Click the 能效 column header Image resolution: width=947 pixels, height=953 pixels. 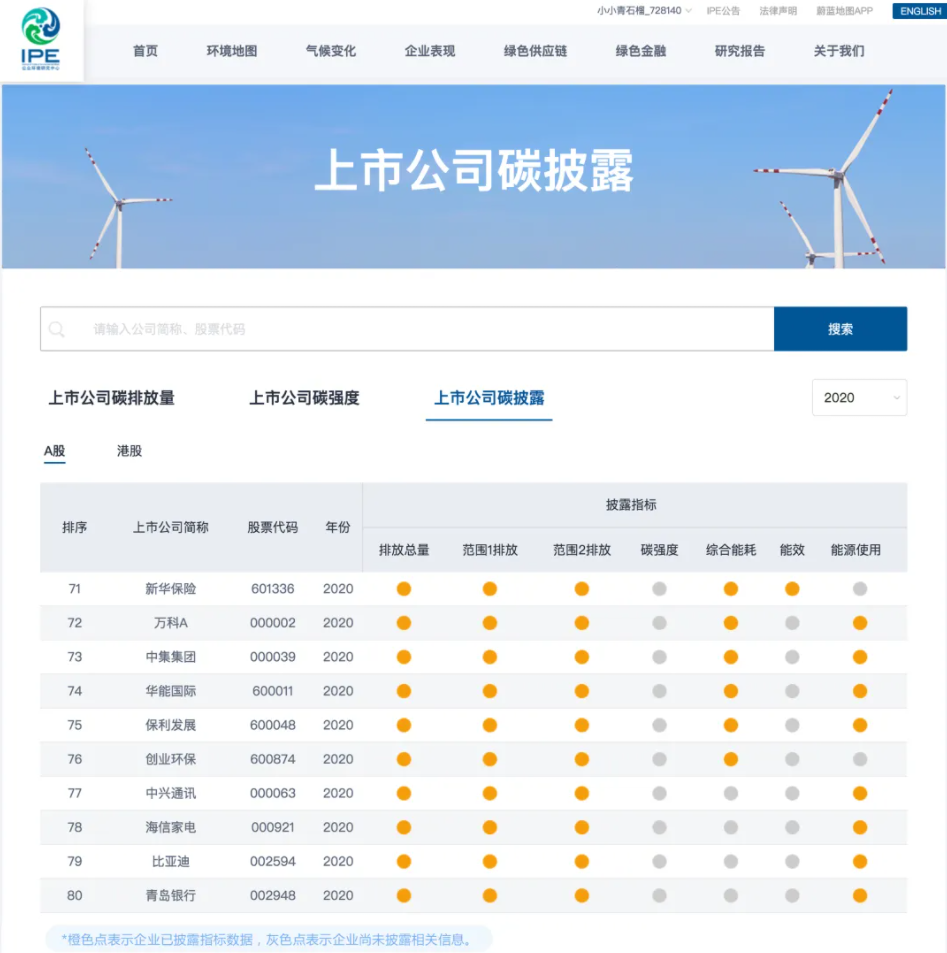792,550
